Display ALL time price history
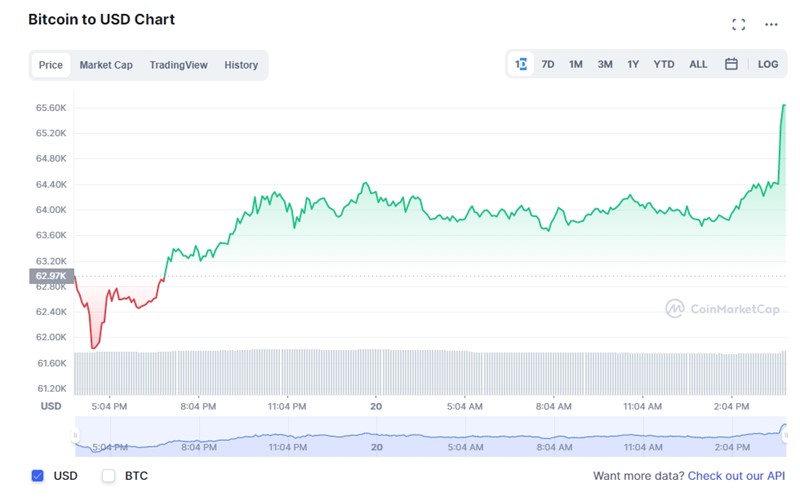The height and width of the screenshot is (501, 800). pyautogui.click(x=698, y=64)
